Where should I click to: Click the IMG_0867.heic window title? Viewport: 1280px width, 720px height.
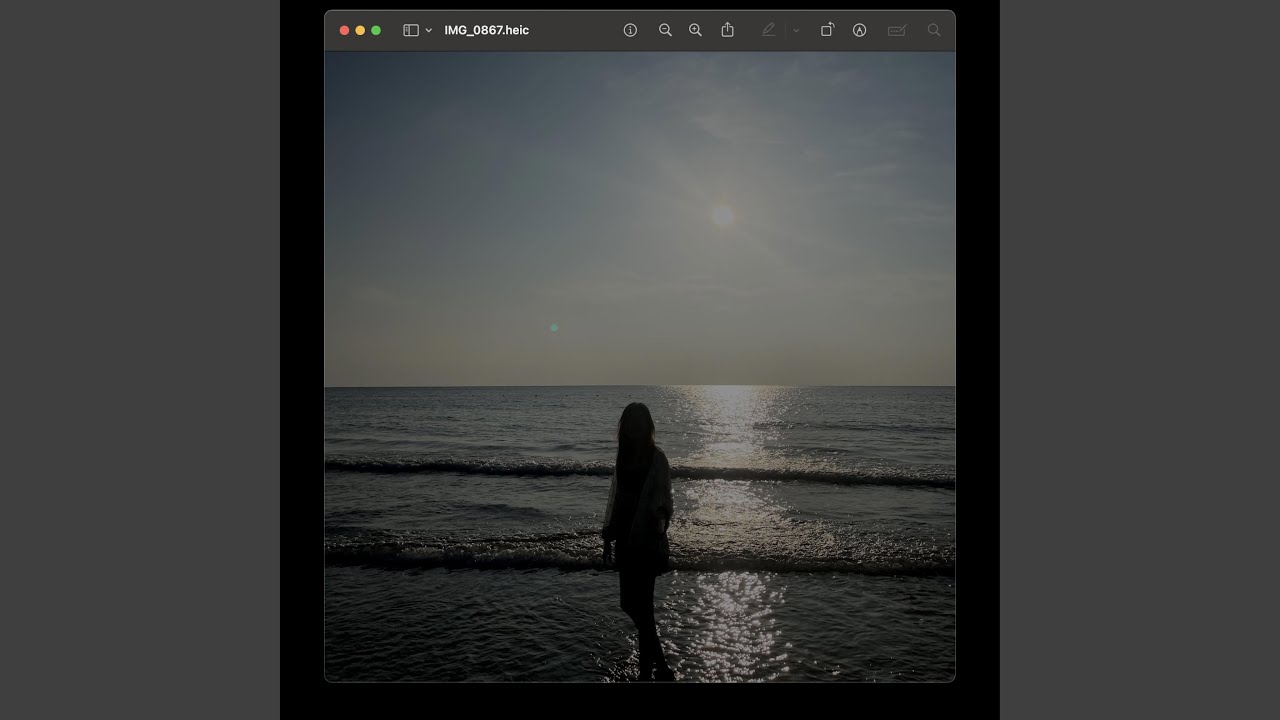tap(486, 30)
